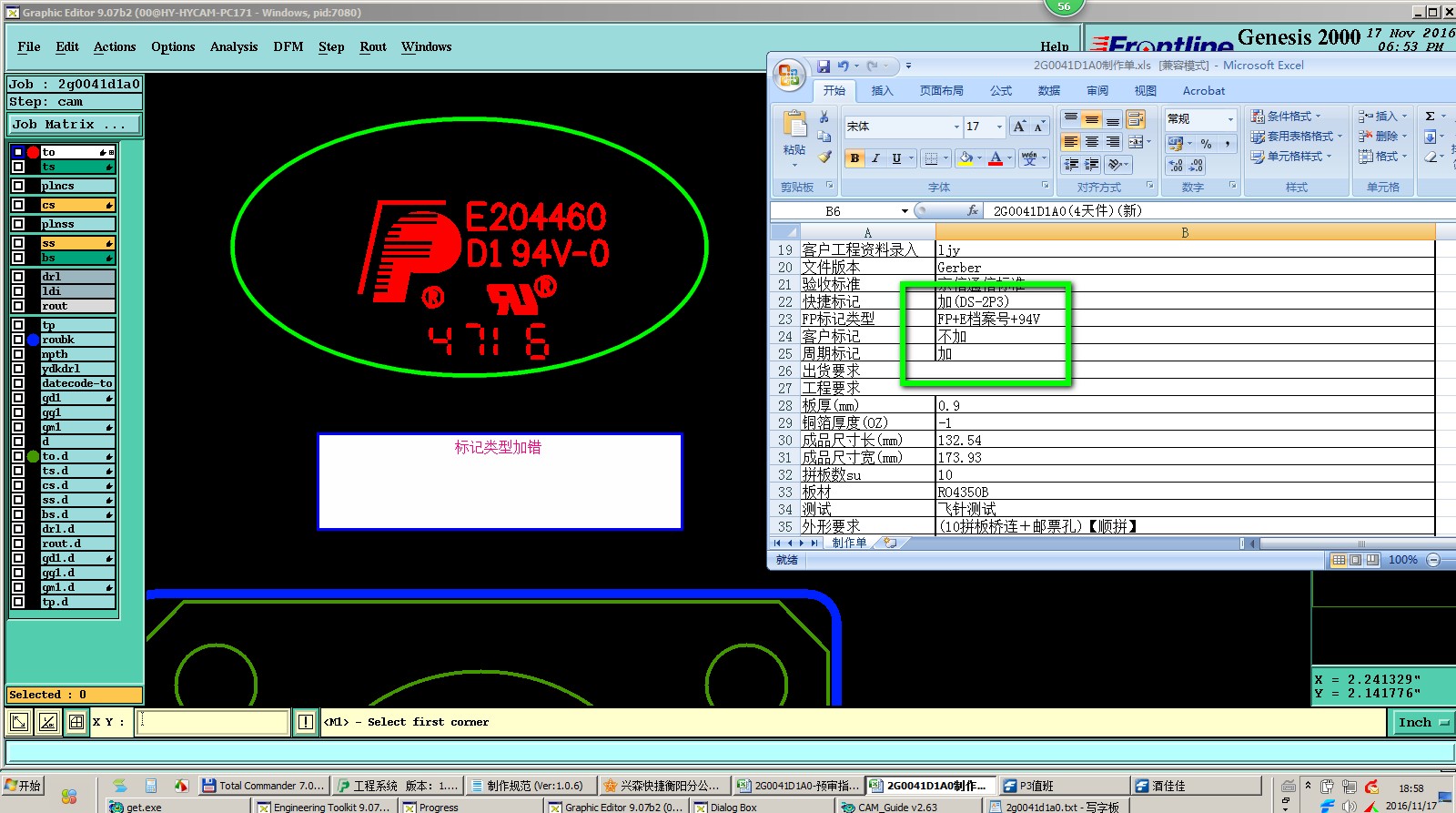
Task: Click the percent style icon
Action: 1206,144
